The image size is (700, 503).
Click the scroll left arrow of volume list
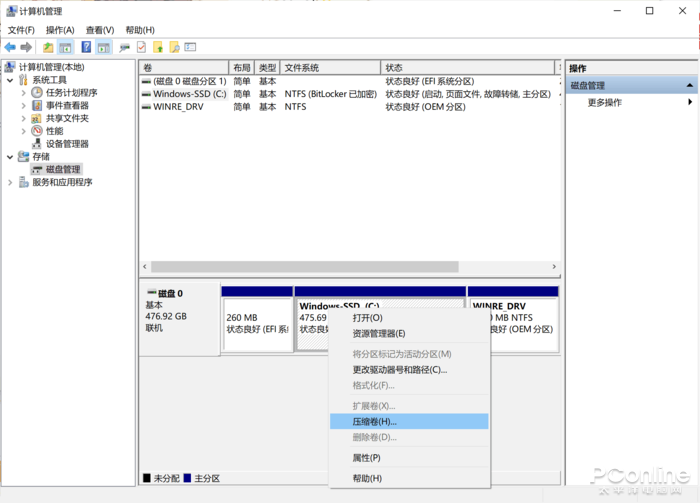pyautogui.click(x=145, y=266)
